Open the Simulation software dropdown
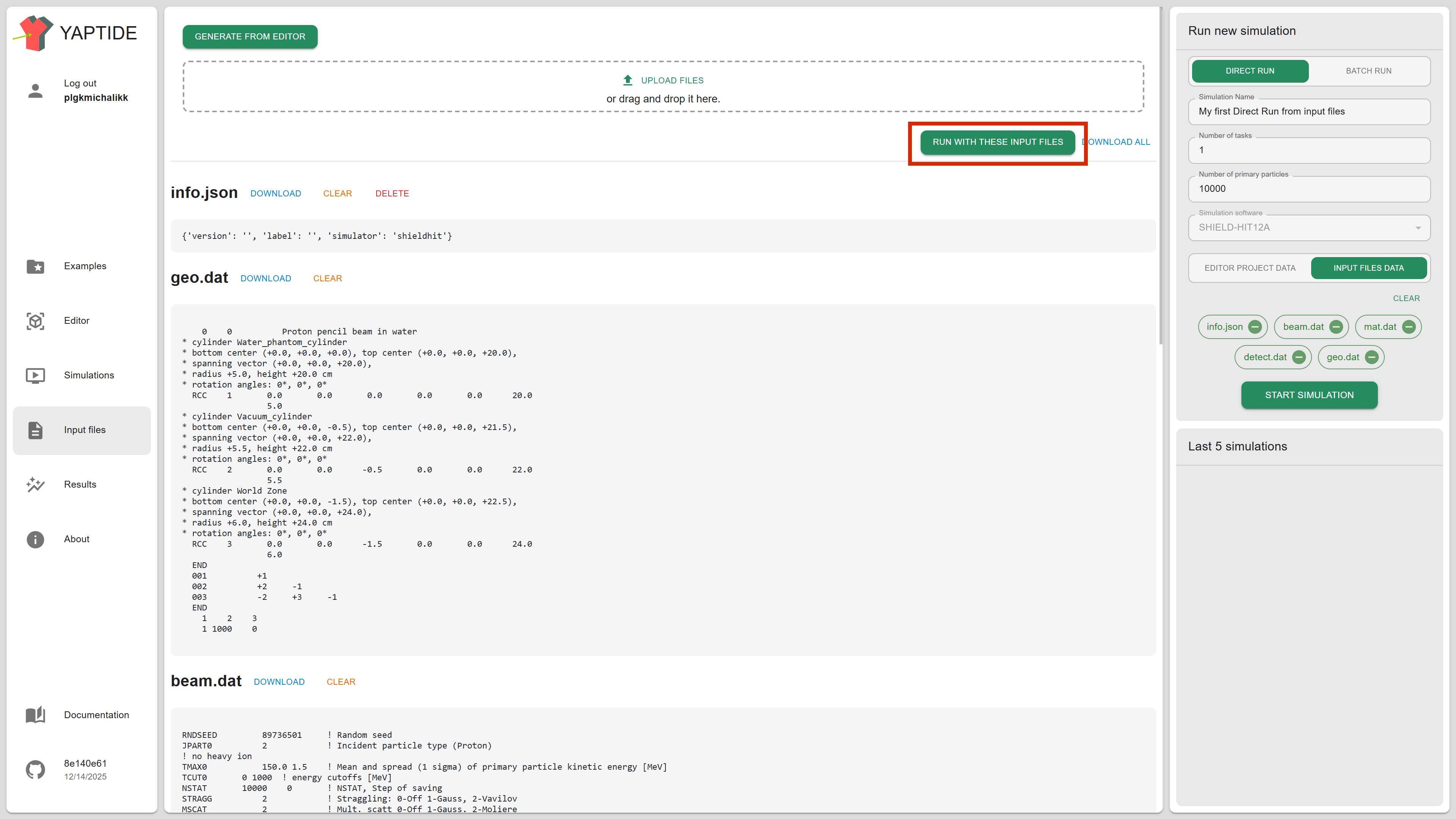The width and height of the screenshot is (1456, 819). tap(1309, 228)
